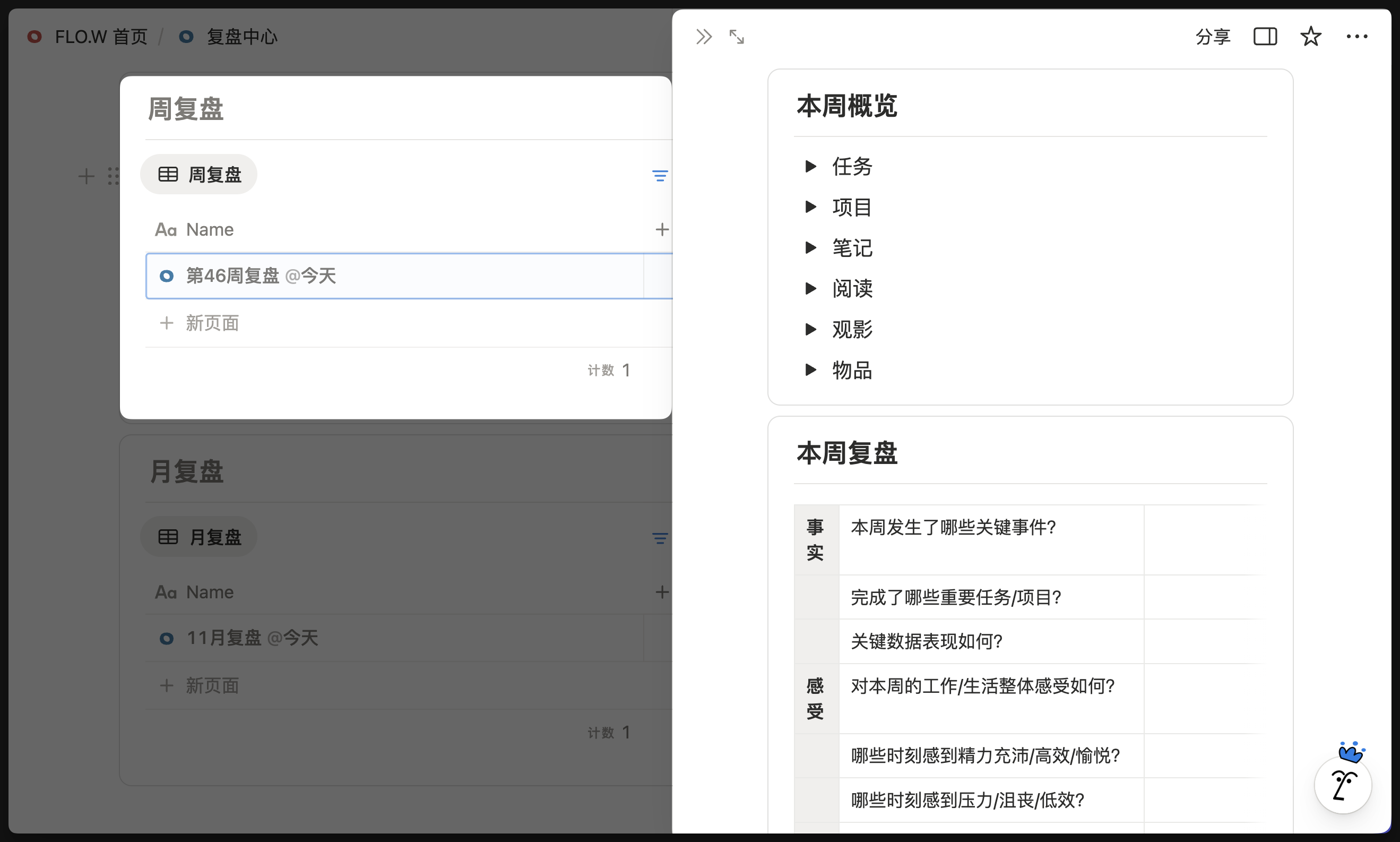Click empty cell beside 本周发生了哪些关键事件?

[1202, 539]
